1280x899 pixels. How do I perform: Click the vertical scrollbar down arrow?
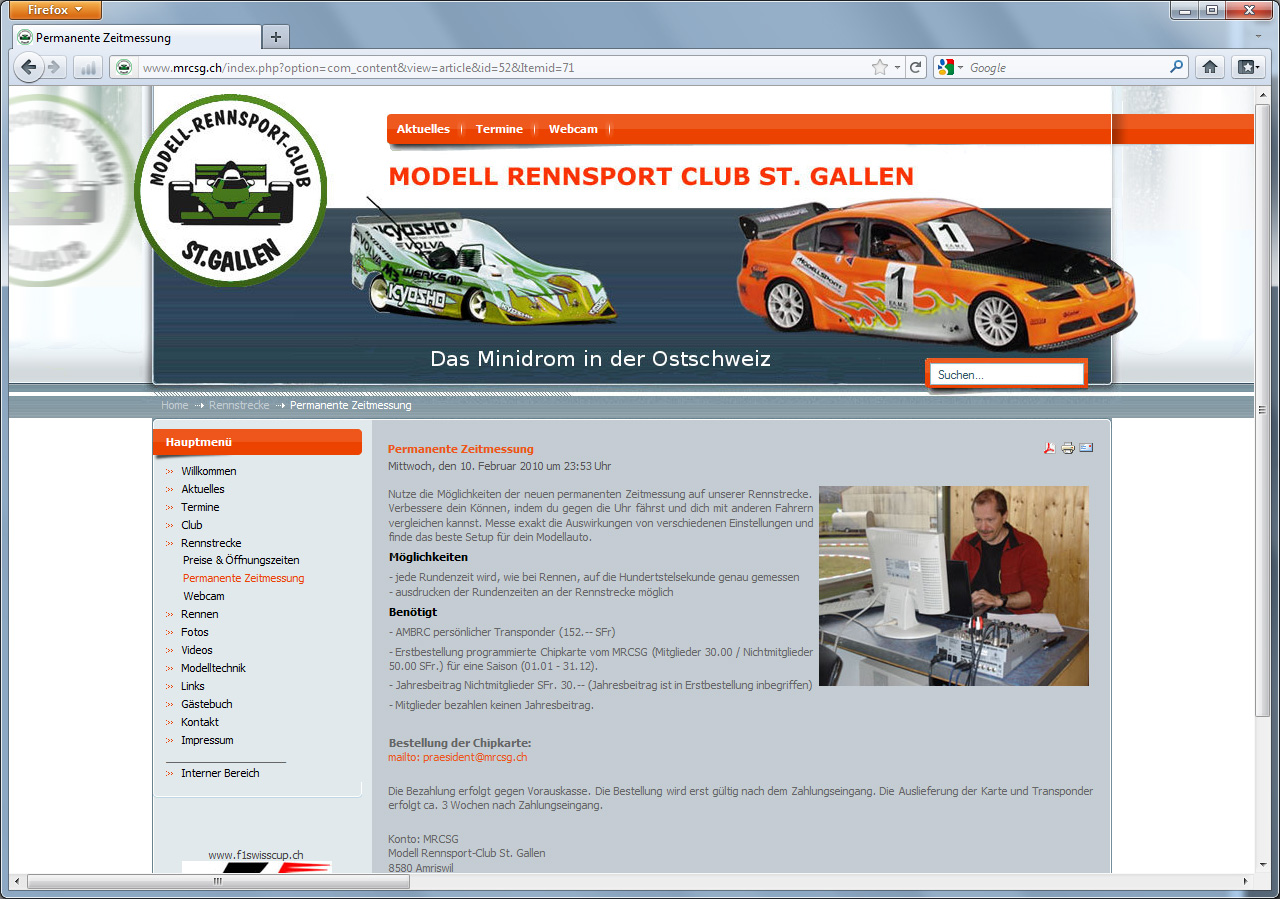point(1262,863)
